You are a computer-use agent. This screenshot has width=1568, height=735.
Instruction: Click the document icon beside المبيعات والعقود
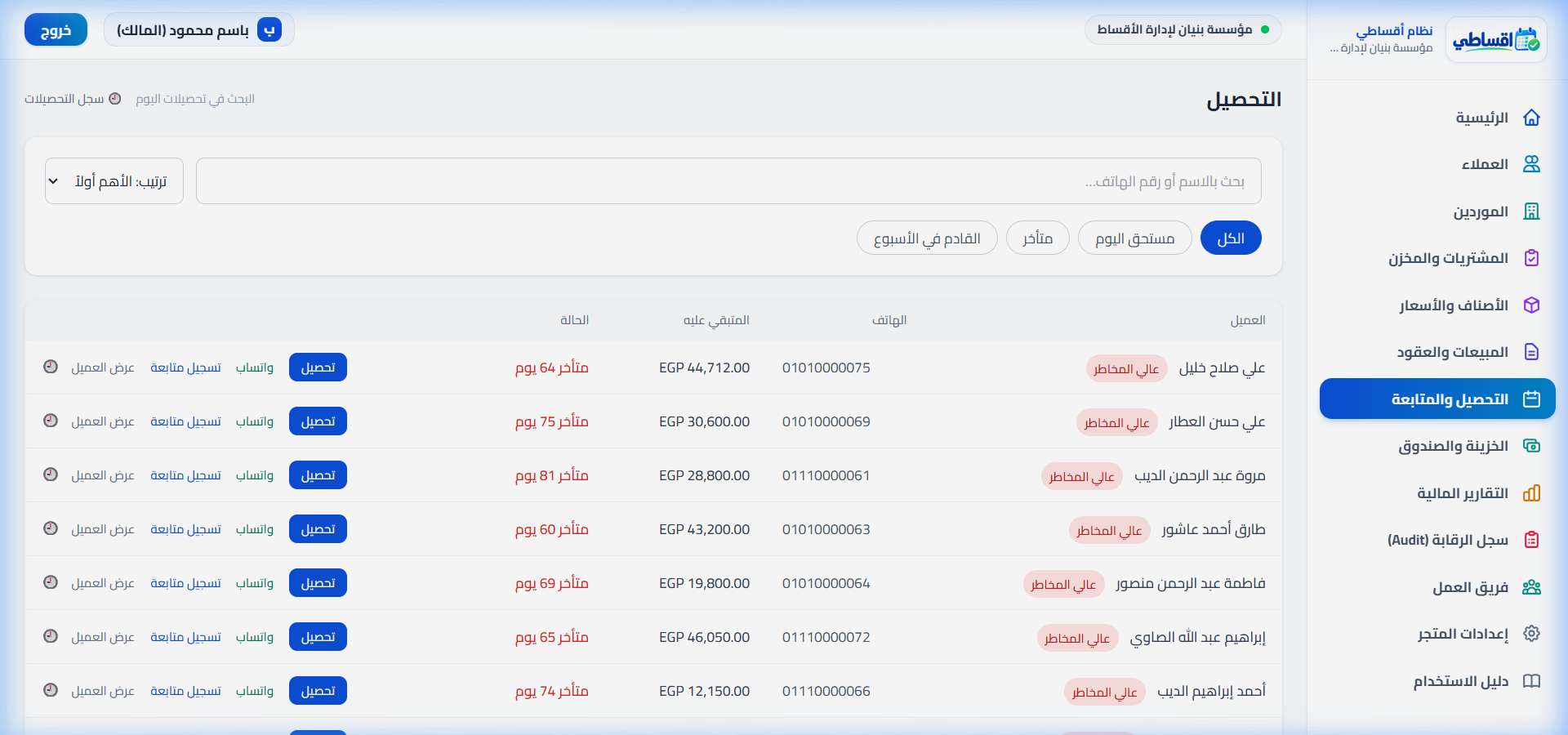point(1531,352)
